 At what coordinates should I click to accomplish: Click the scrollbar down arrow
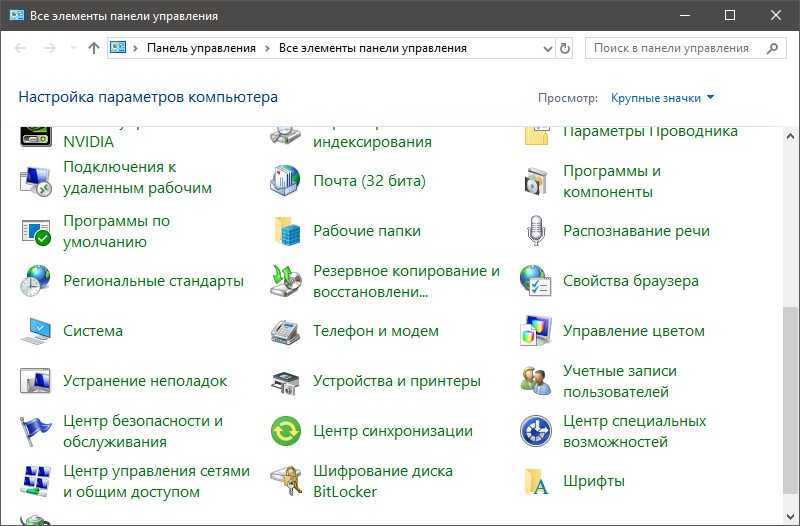(790, 516)
